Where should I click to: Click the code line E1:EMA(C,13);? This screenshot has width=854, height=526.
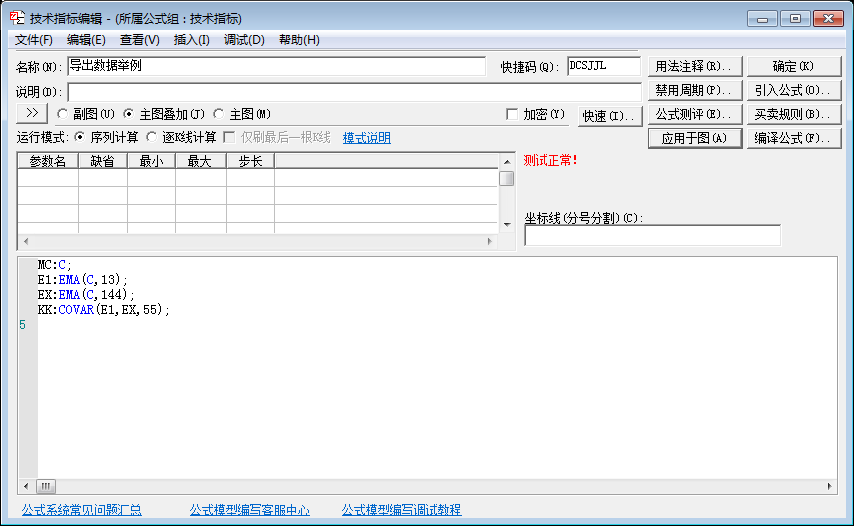tap(82, 279)
